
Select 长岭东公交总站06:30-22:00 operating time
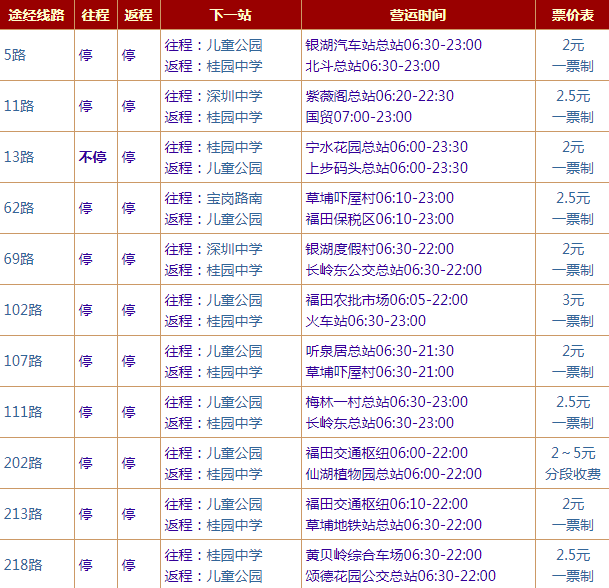(393, 270)
